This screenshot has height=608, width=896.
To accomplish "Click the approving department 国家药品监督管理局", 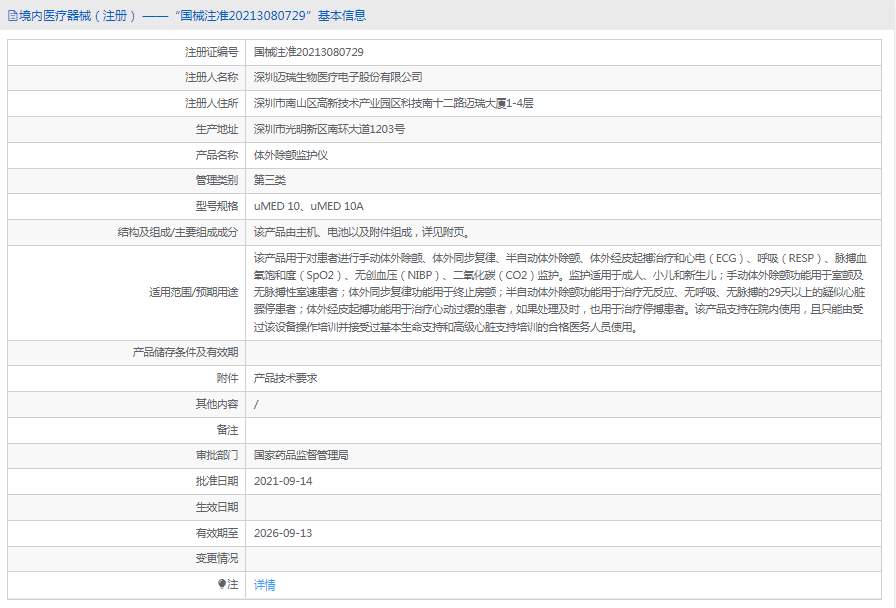I will click(301, 455).
